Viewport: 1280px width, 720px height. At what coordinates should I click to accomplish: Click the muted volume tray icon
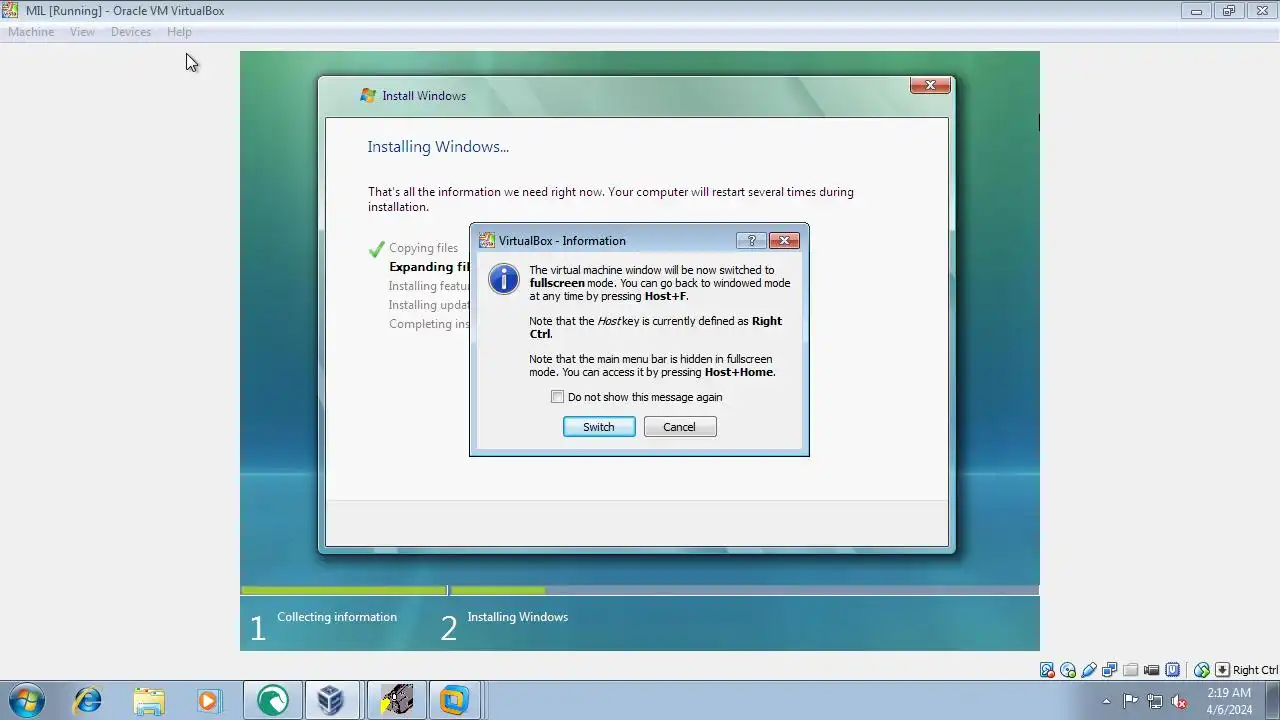(x=1180, y=701)
